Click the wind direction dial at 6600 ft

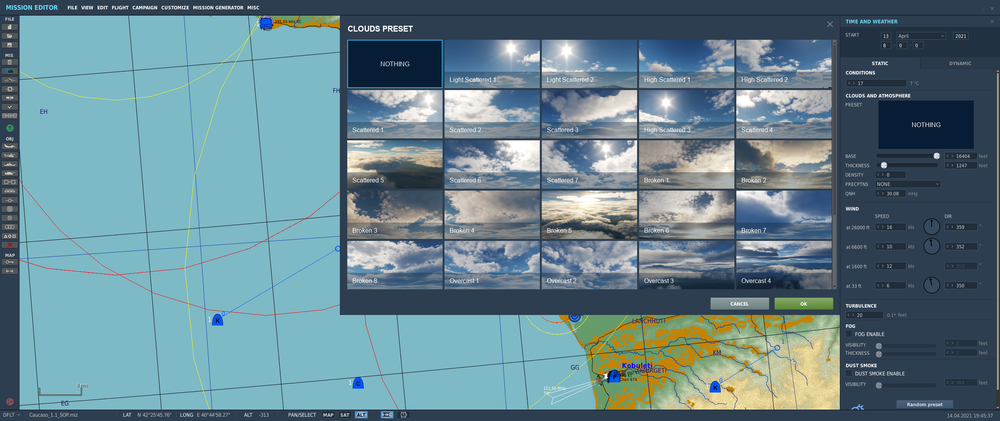coord(931,246)
